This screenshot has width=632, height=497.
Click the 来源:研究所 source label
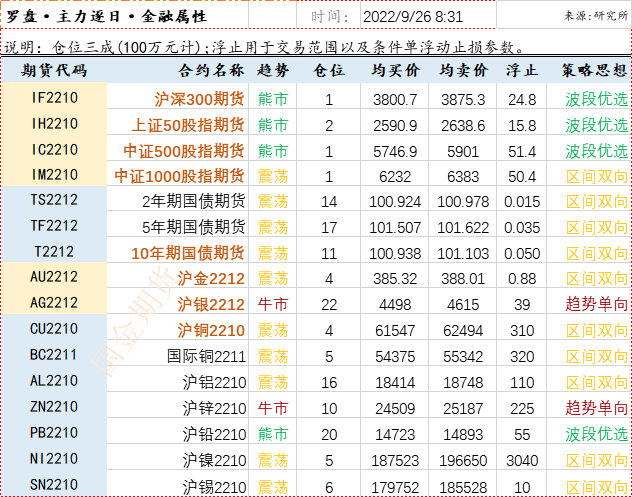point(596,16)
